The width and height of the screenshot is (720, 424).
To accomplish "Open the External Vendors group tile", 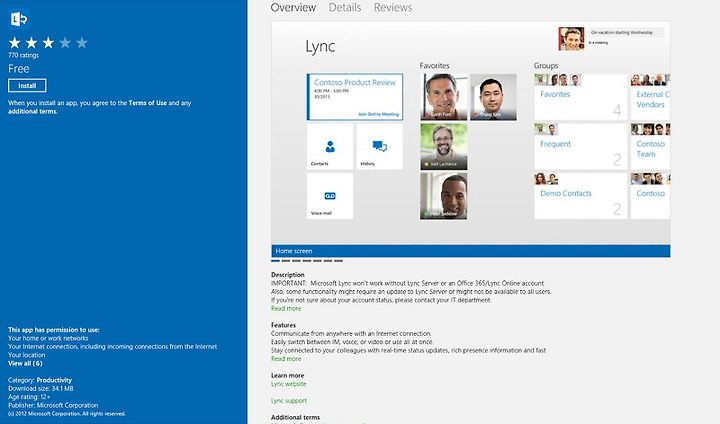I will 650,97.
